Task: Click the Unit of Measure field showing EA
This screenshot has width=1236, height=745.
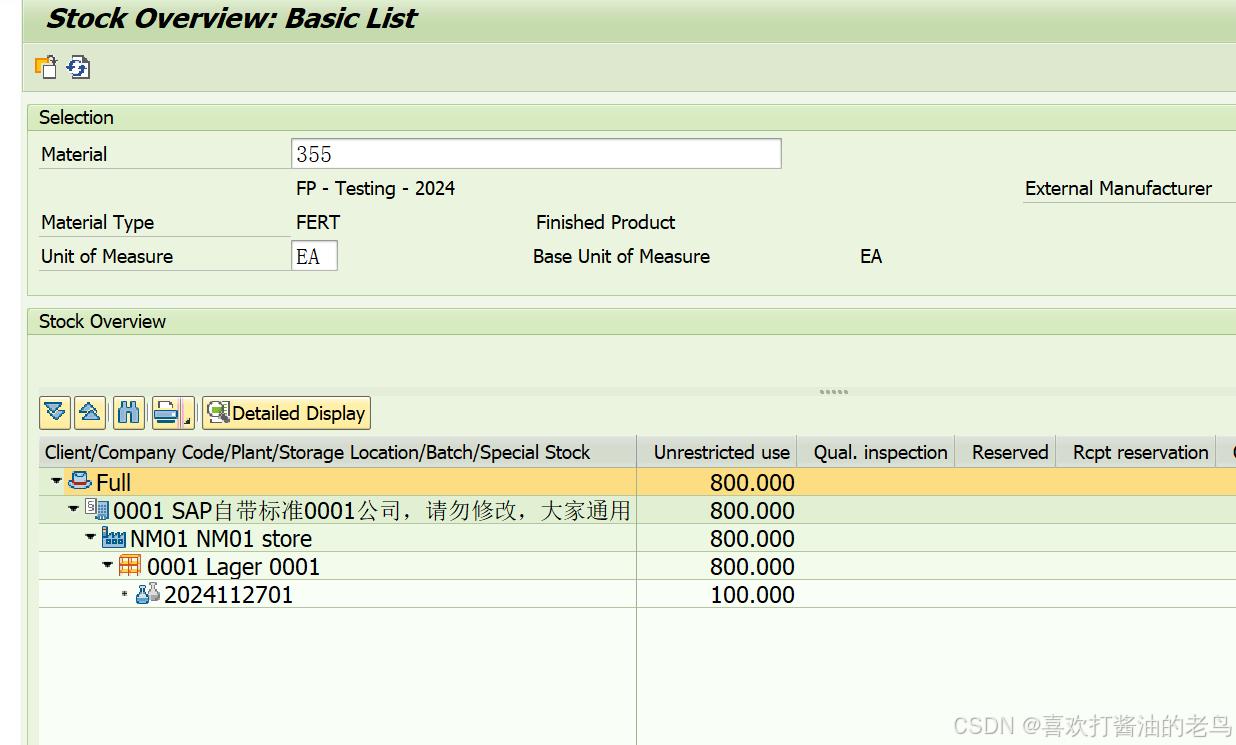Action: tap(313, 255)
